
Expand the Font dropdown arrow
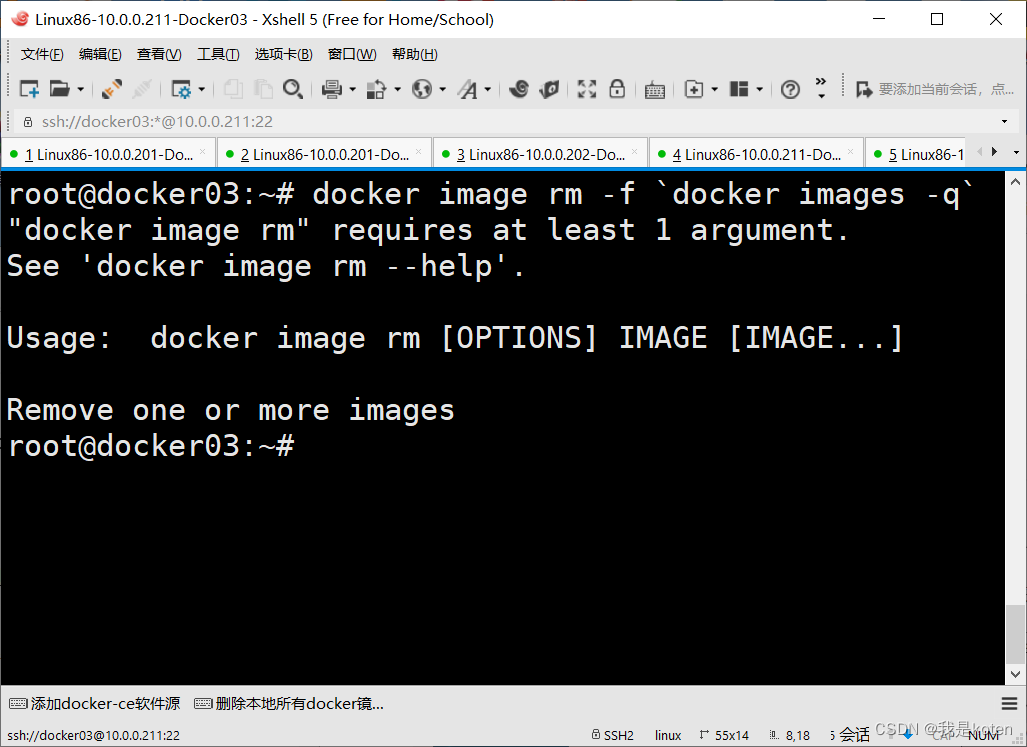[x=487, y=89]
